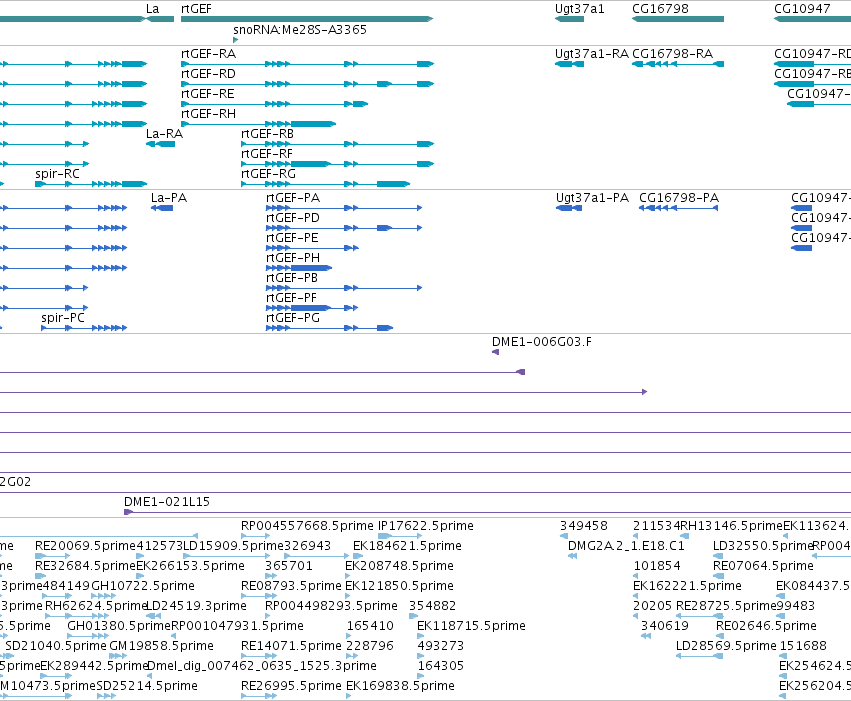
Task: Select EST RE20069.5prime
Action: point(85,546)
